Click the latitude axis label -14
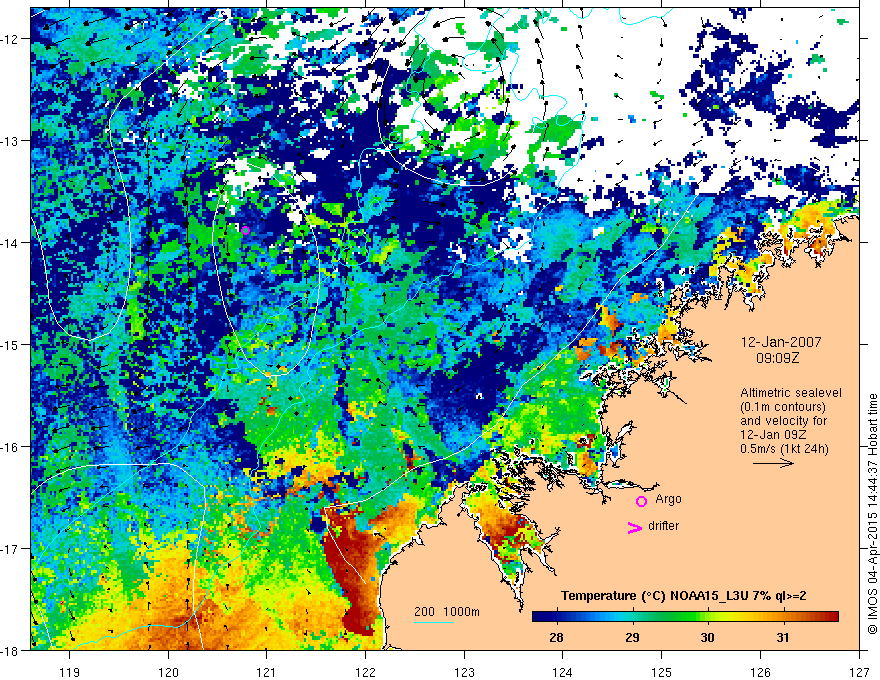This screenshot has width=880, height=680. click(x=11, y=243)
